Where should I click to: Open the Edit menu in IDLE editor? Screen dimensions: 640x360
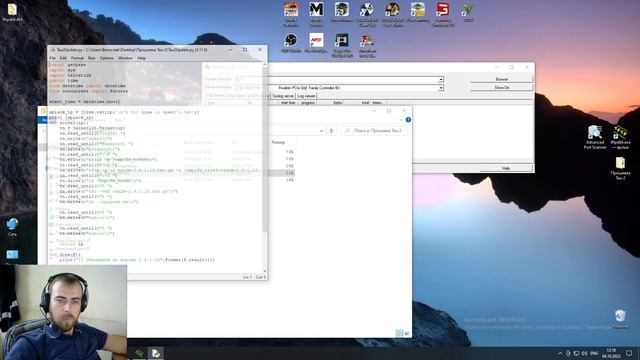point(63,58)
